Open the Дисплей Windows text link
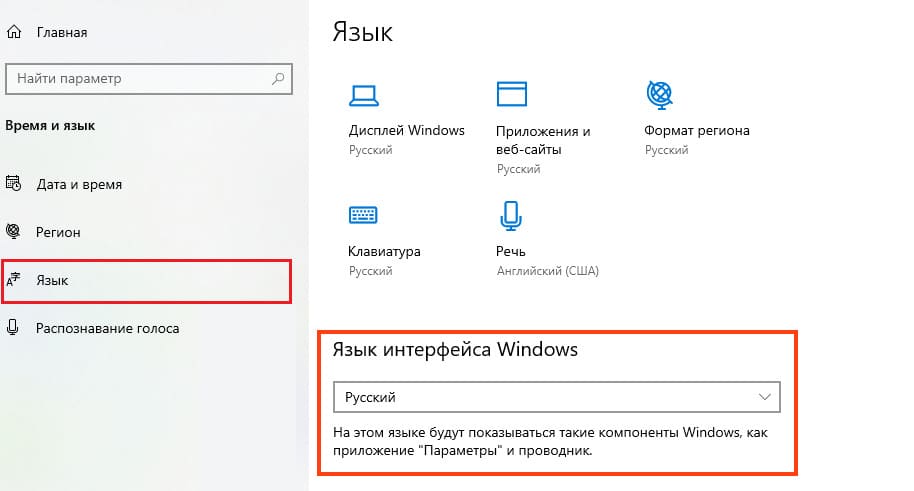The image size is (914, 491). (406, 131)
